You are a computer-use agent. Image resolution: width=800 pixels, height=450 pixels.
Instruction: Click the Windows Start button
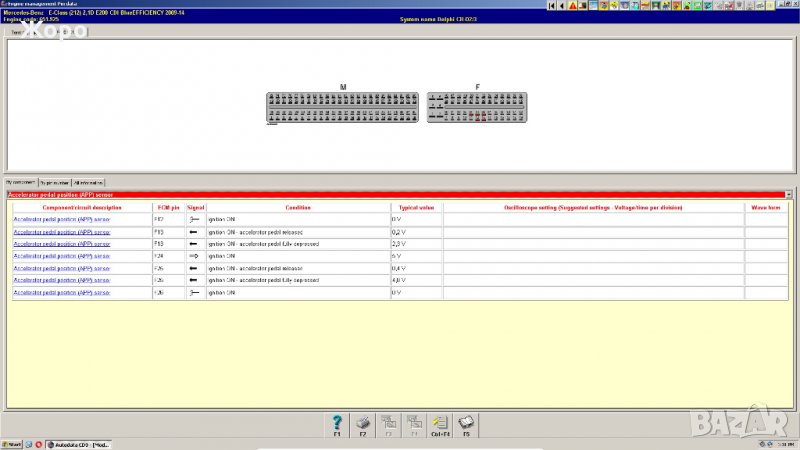point(11,443)
